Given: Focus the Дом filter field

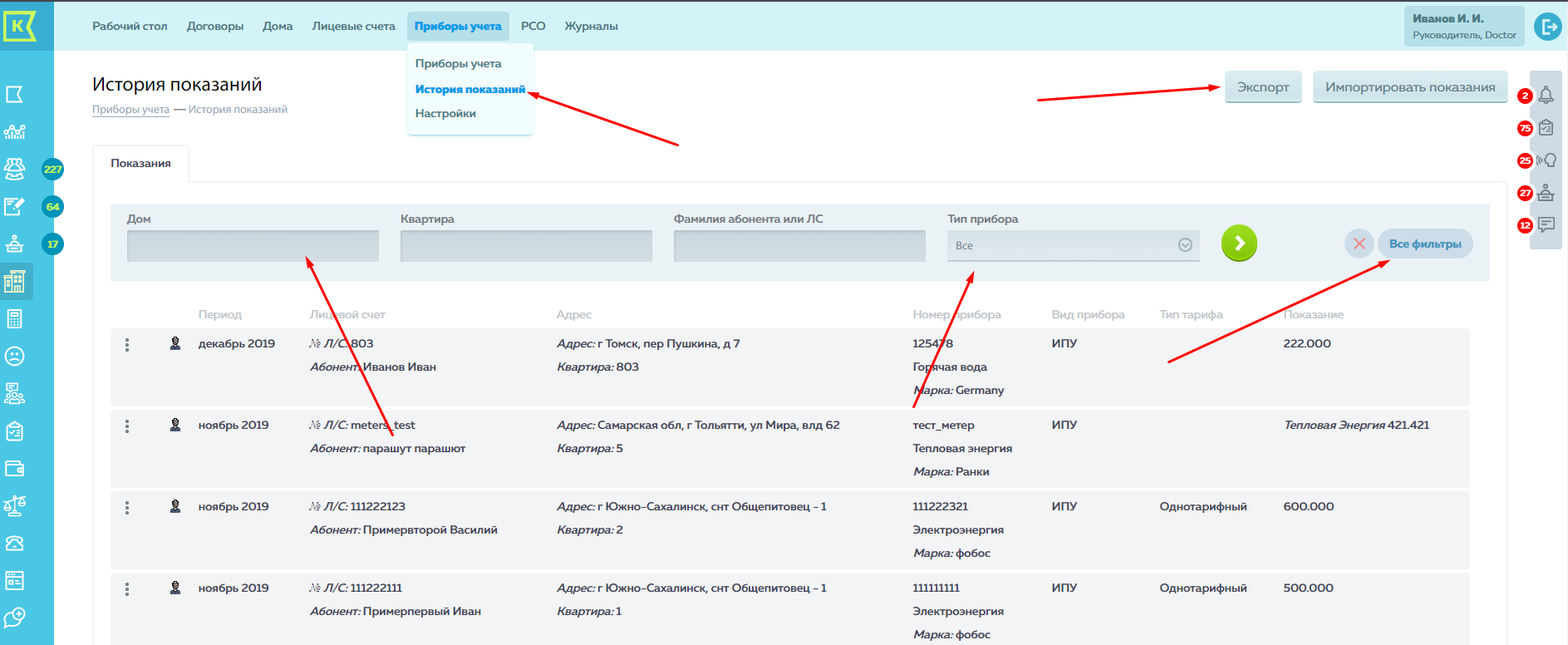Looking at the screenshot, I should tap(253, 246).
